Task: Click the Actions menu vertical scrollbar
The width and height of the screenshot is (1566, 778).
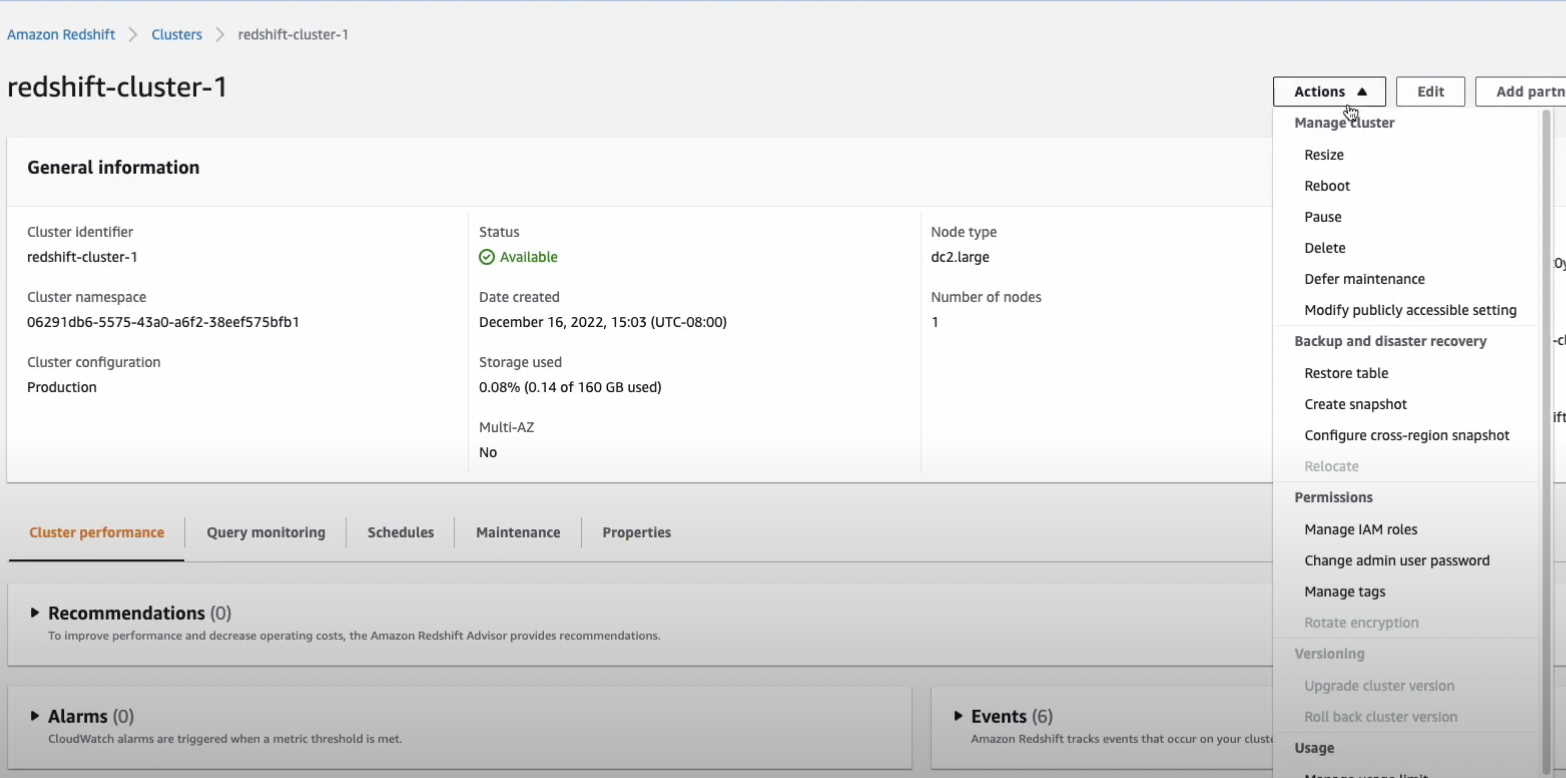Action: (1547, 400)
